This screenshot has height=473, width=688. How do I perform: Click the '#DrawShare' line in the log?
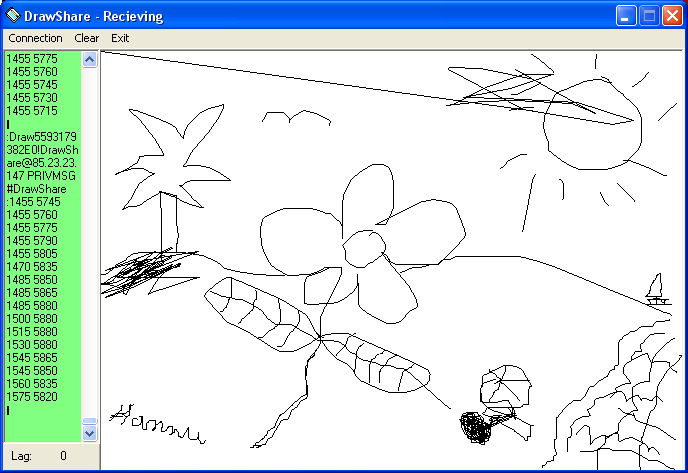(36, 189)
